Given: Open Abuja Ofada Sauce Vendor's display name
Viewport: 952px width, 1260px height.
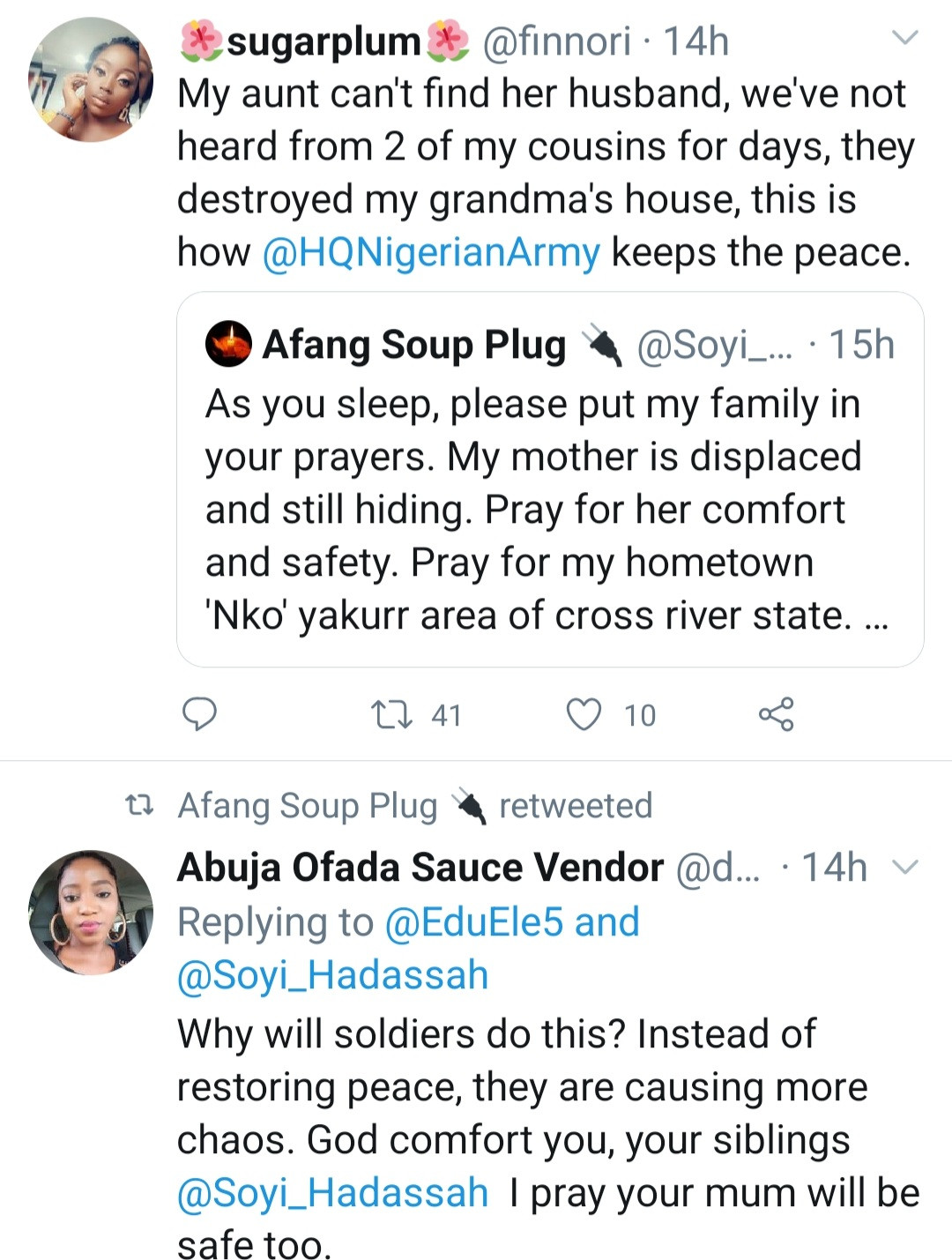Looking at the screenshot, I should (420, 868).
